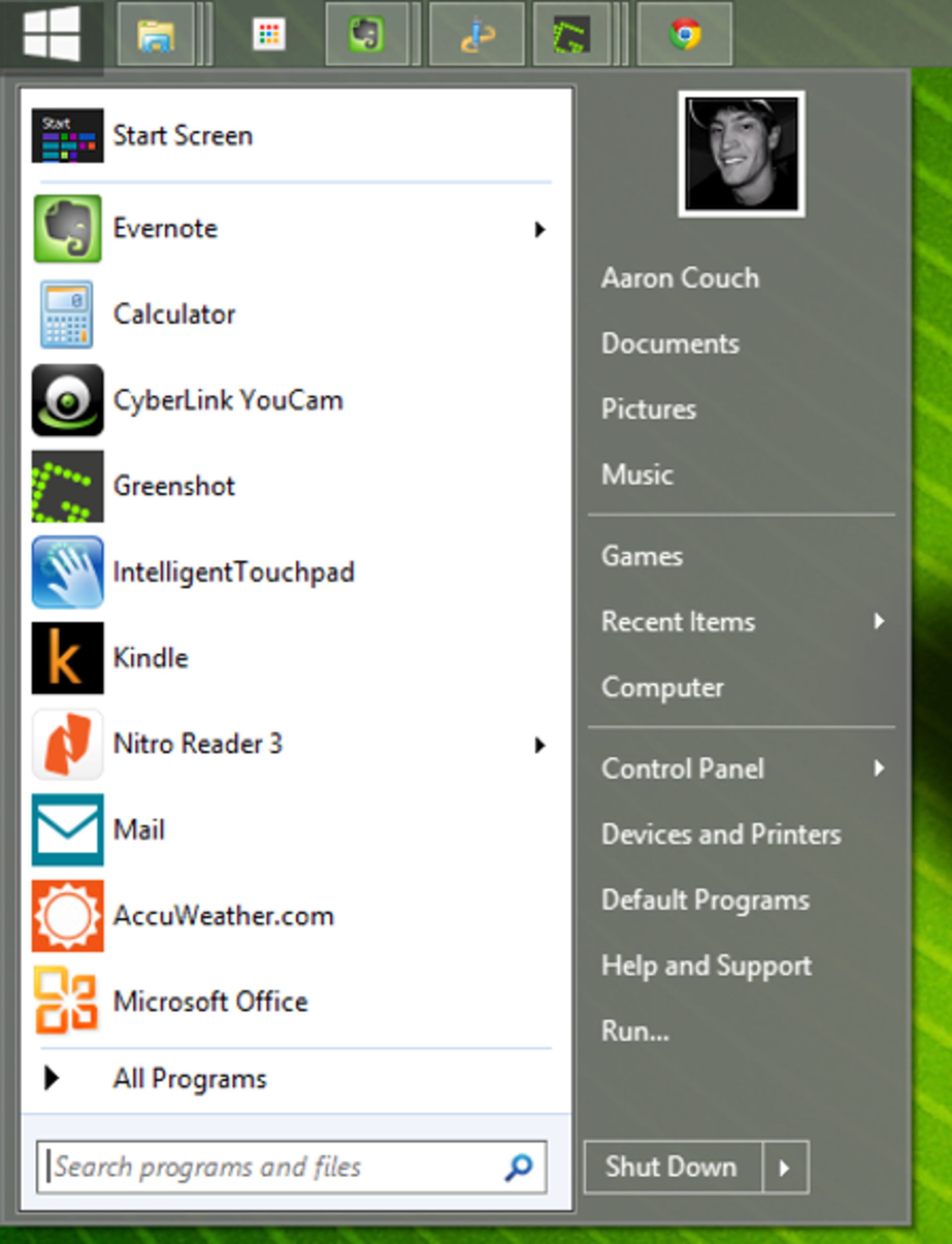This screenshot has height=1244, width=952.
Task: Open AccuWeather.com from its label
Action: pyautogui.click(x=224, y=916)
